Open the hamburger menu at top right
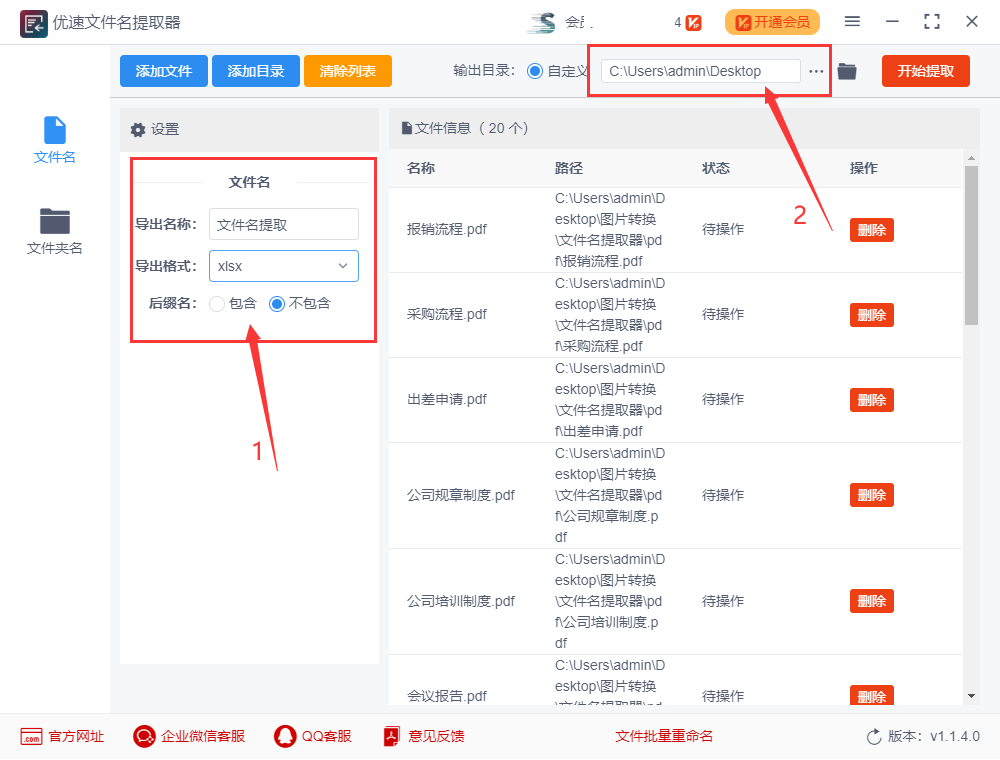 pyautogui.click(x=853, y=21)
